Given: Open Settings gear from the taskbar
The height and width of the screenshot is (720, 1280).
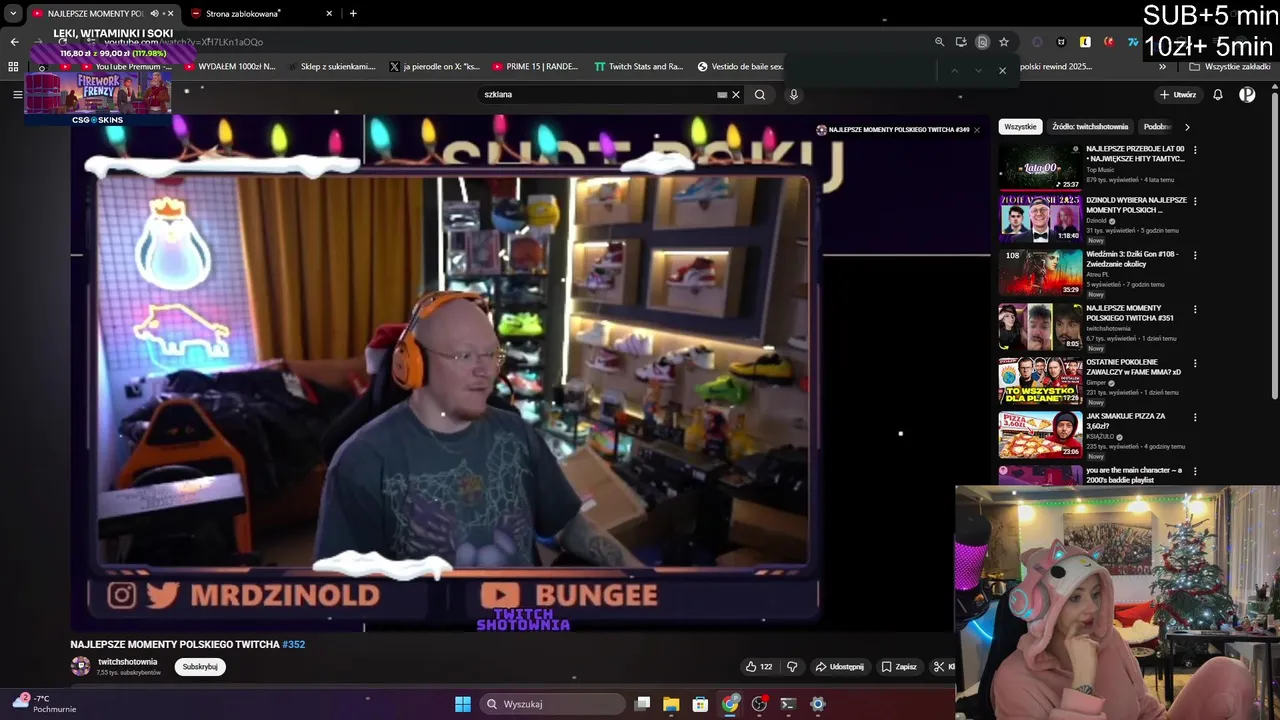Looking at the screenshot, I should (x=818, y=704).
